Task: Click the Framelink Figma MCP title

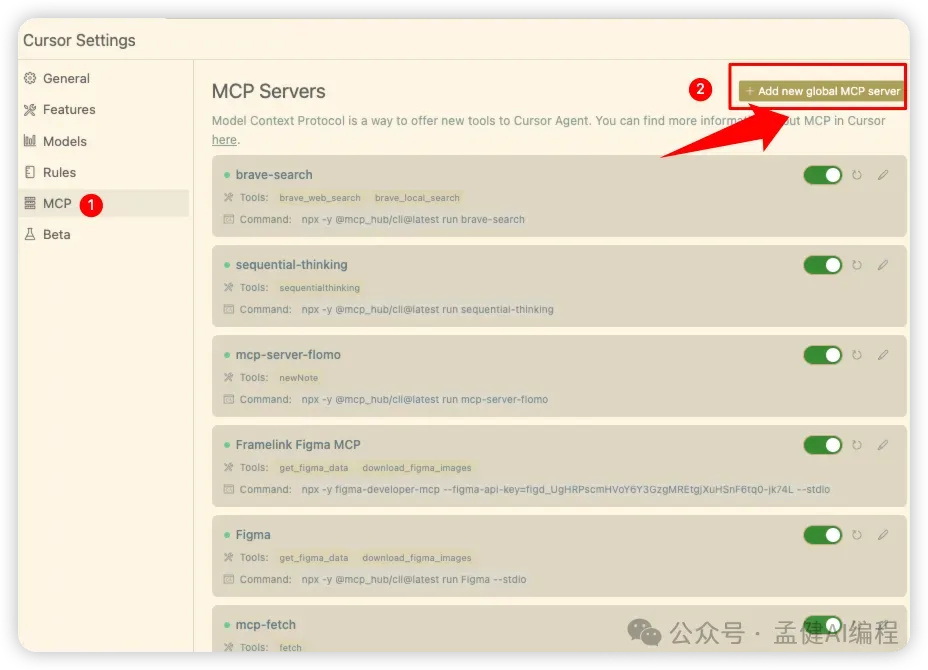Action: tap(298, 445)
